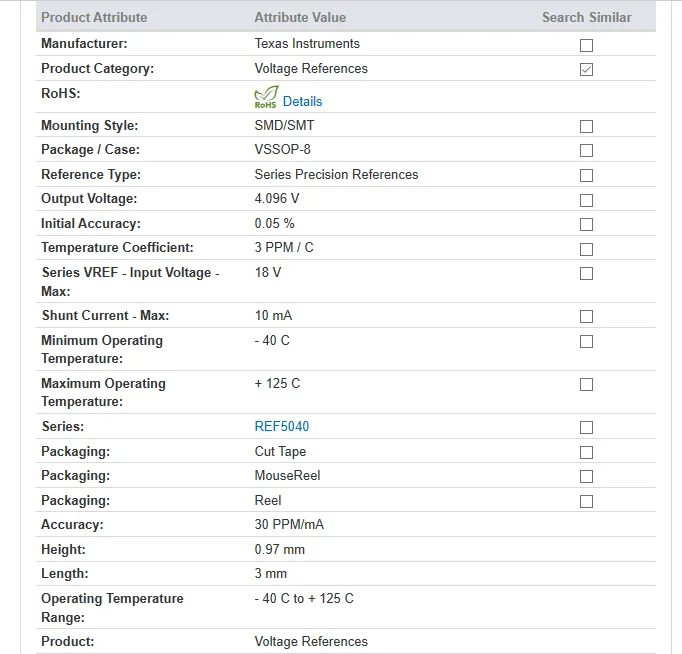This screenshot has width=682, height=654.
Task: Click the 30 PPM/mA accuracy value
Action: (x=289, y=524)
